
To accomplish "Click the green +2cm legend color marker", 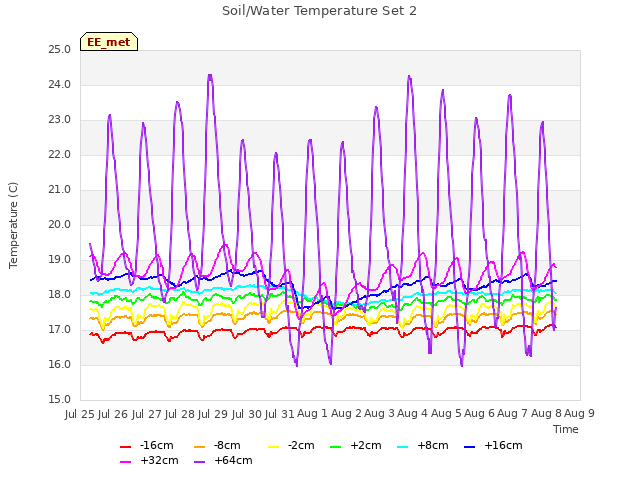I will click(x=336, y=447).
